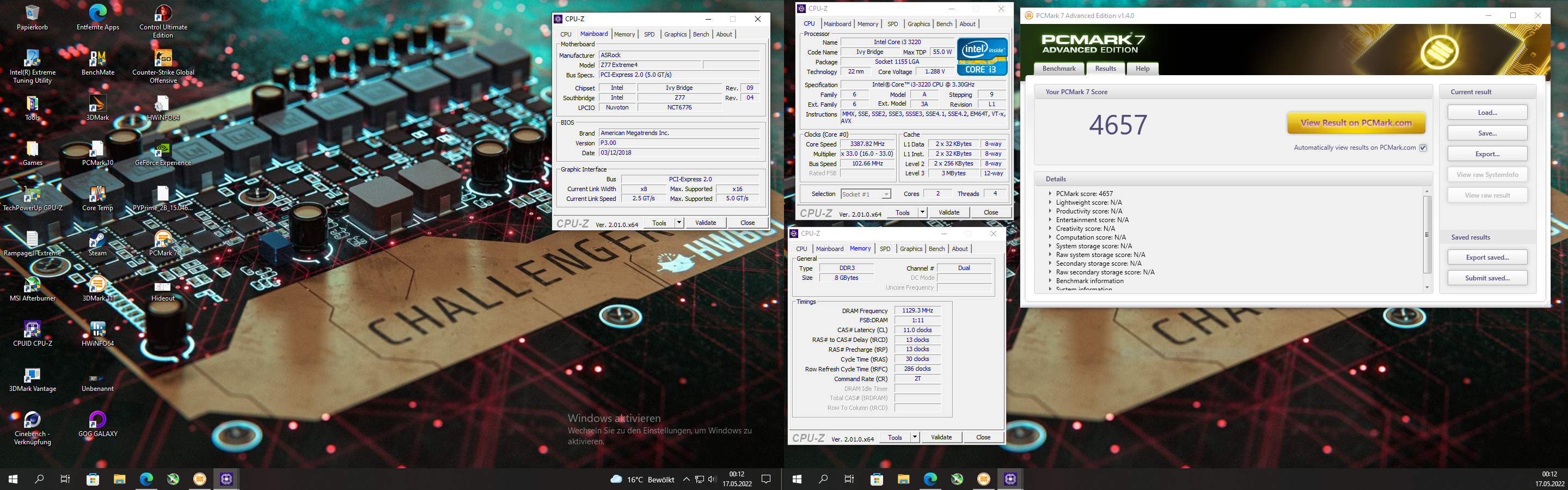Image resolution: width=1568 pixels, height=490 pixels.
Task: Expand Productivity score detail row
Action: click(x=1050, y=211)
